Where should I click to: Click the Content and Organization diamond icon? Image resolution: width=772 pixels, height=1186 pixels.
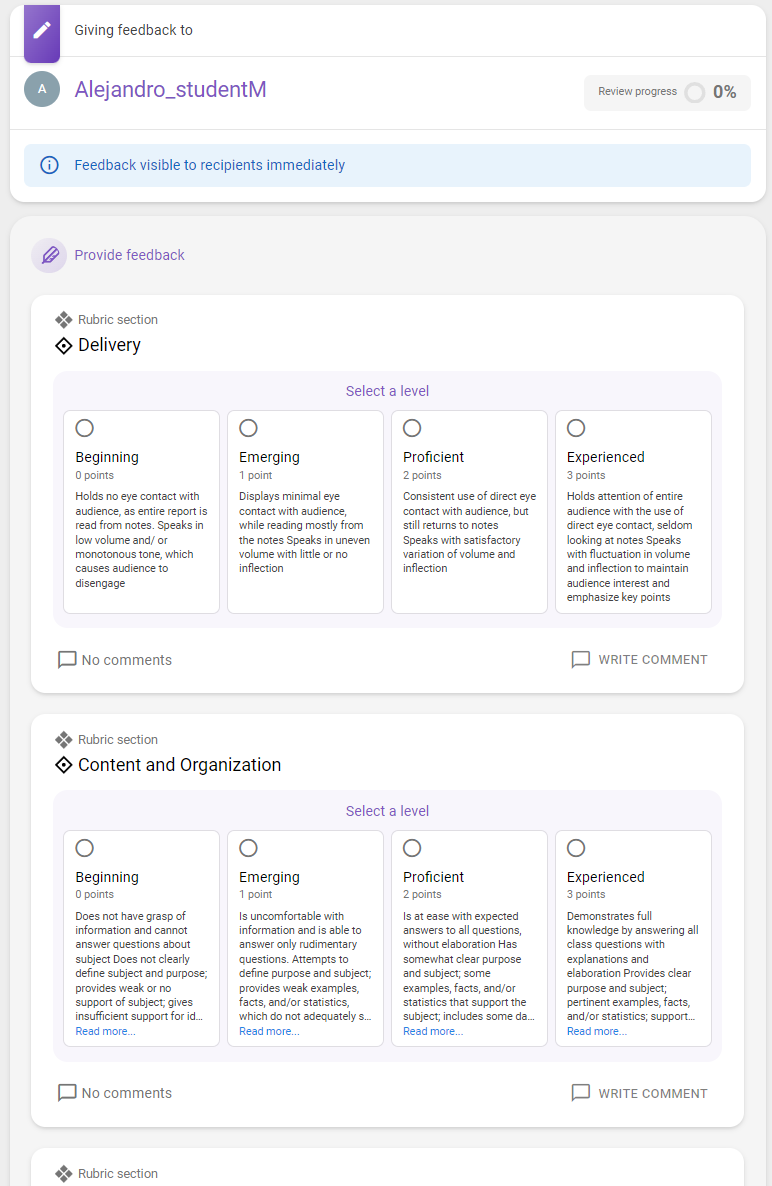[x=63, y=765]
